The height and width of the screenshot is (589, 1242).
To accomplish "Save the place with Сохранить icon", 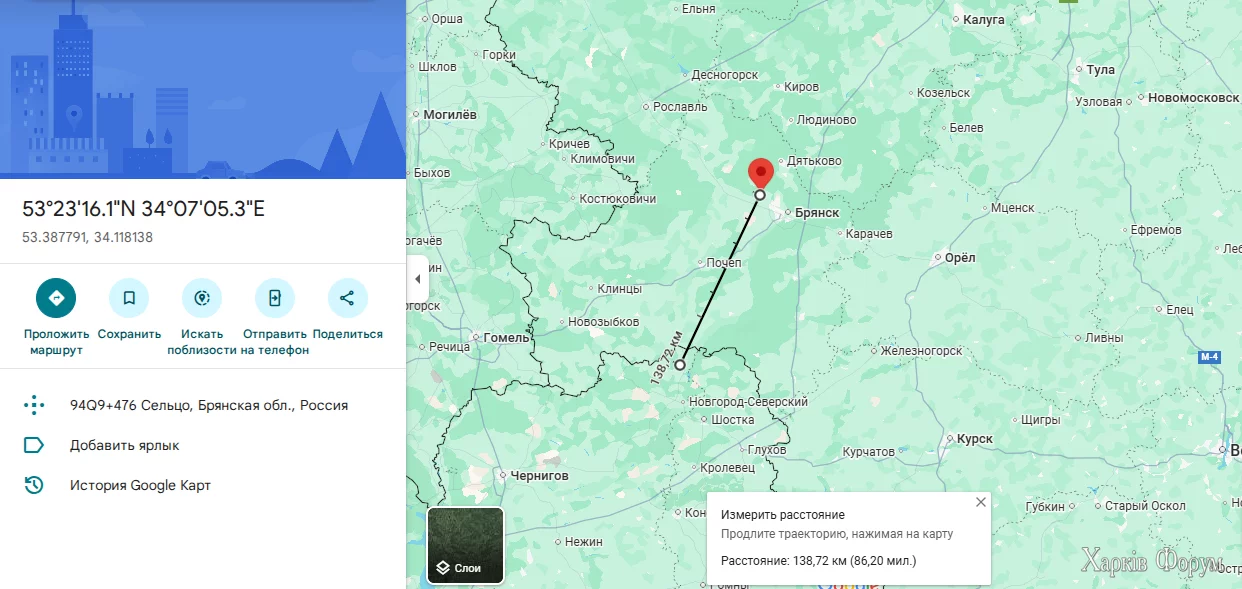I will tap(129, 298).
